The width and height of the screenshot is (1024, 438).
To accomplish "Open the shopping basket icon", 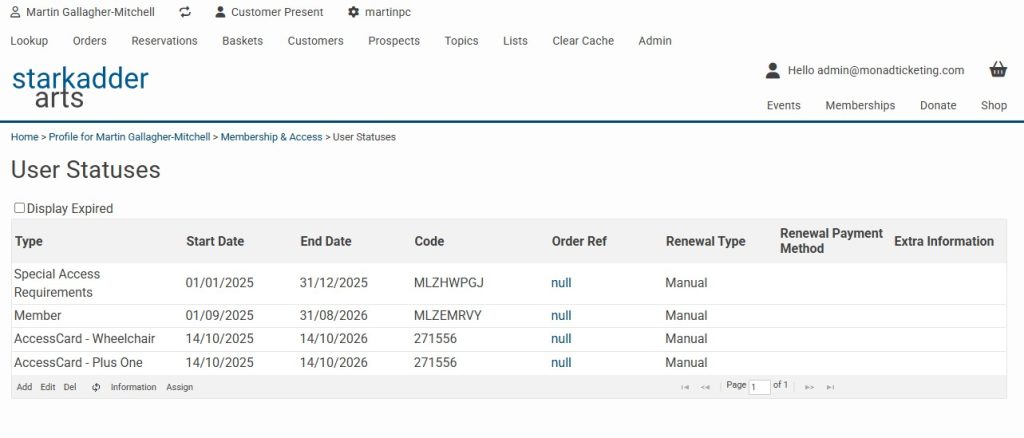I will (x=997, y=70).
